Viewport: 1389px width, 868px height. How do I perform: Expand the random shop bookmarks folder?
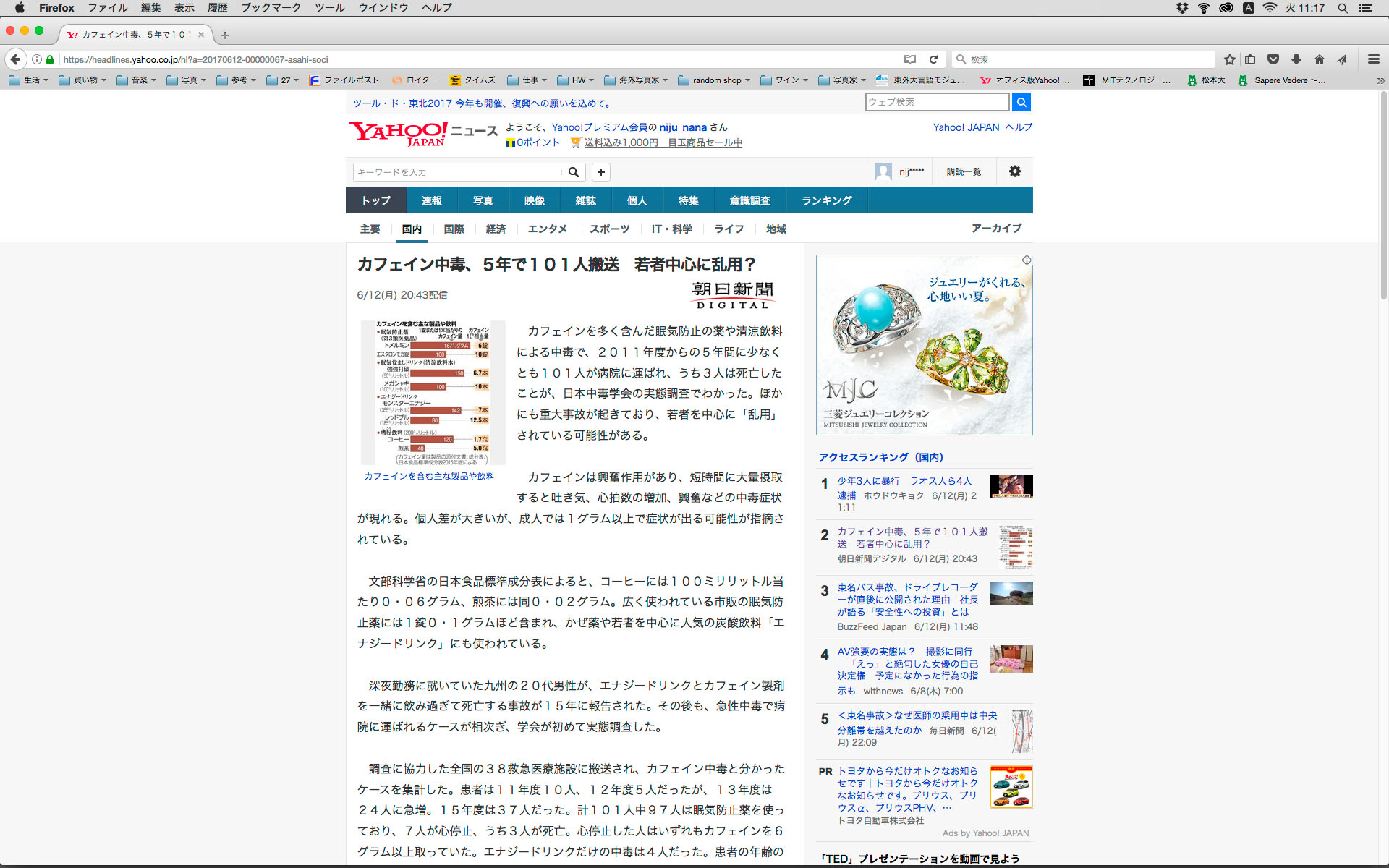[x=715, y=80]
